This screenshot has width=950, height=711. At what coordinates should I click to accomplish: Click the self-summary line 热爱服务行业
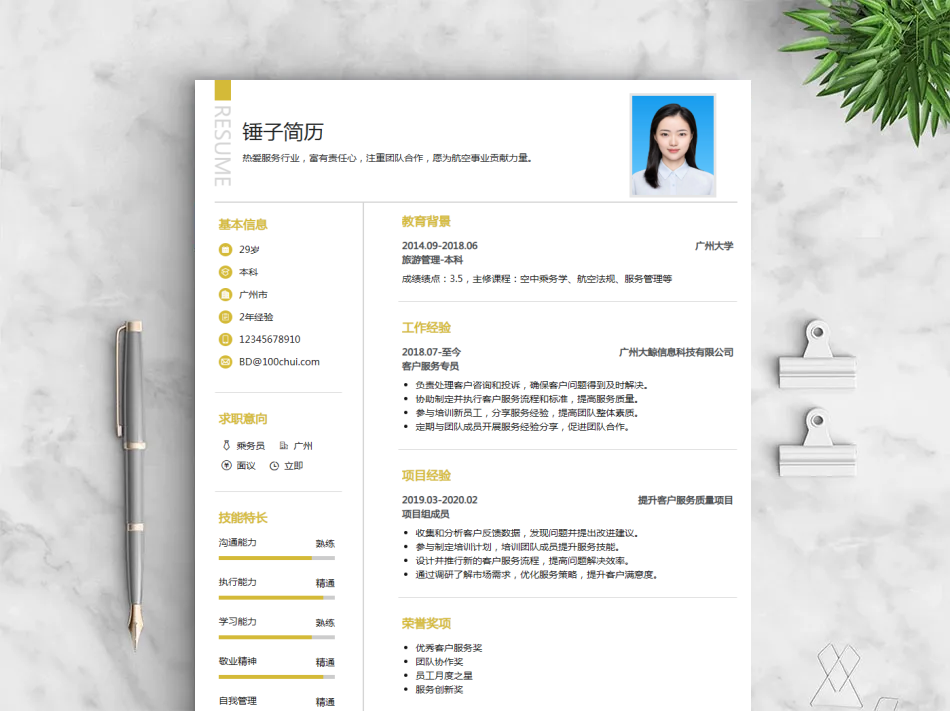(x=387, y=158)
